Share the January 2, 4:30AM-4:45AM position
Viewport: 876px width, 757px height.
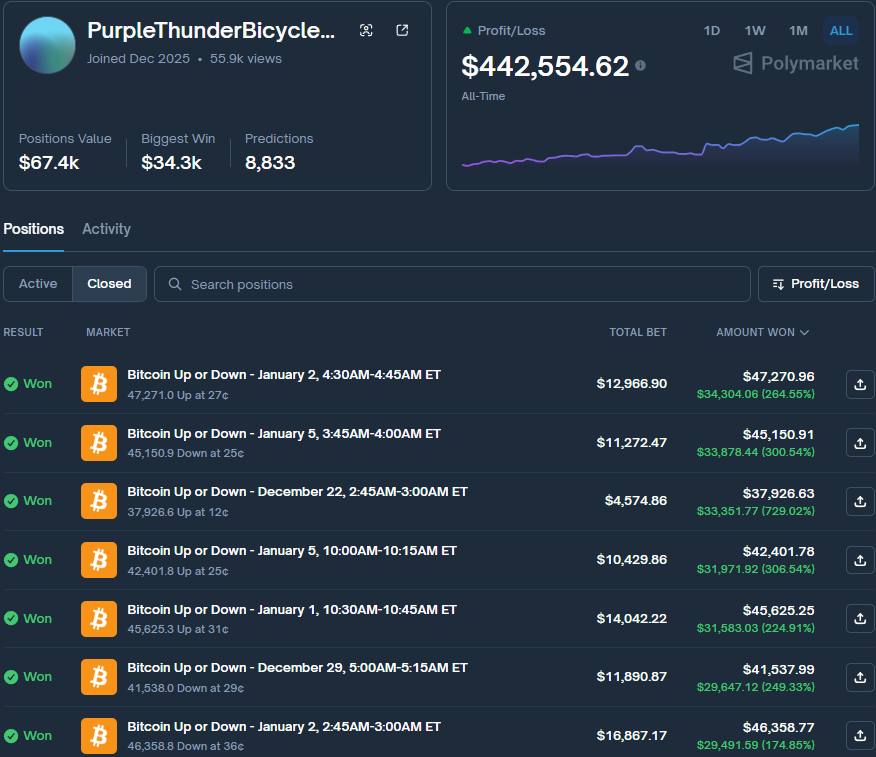pos(860,384)
